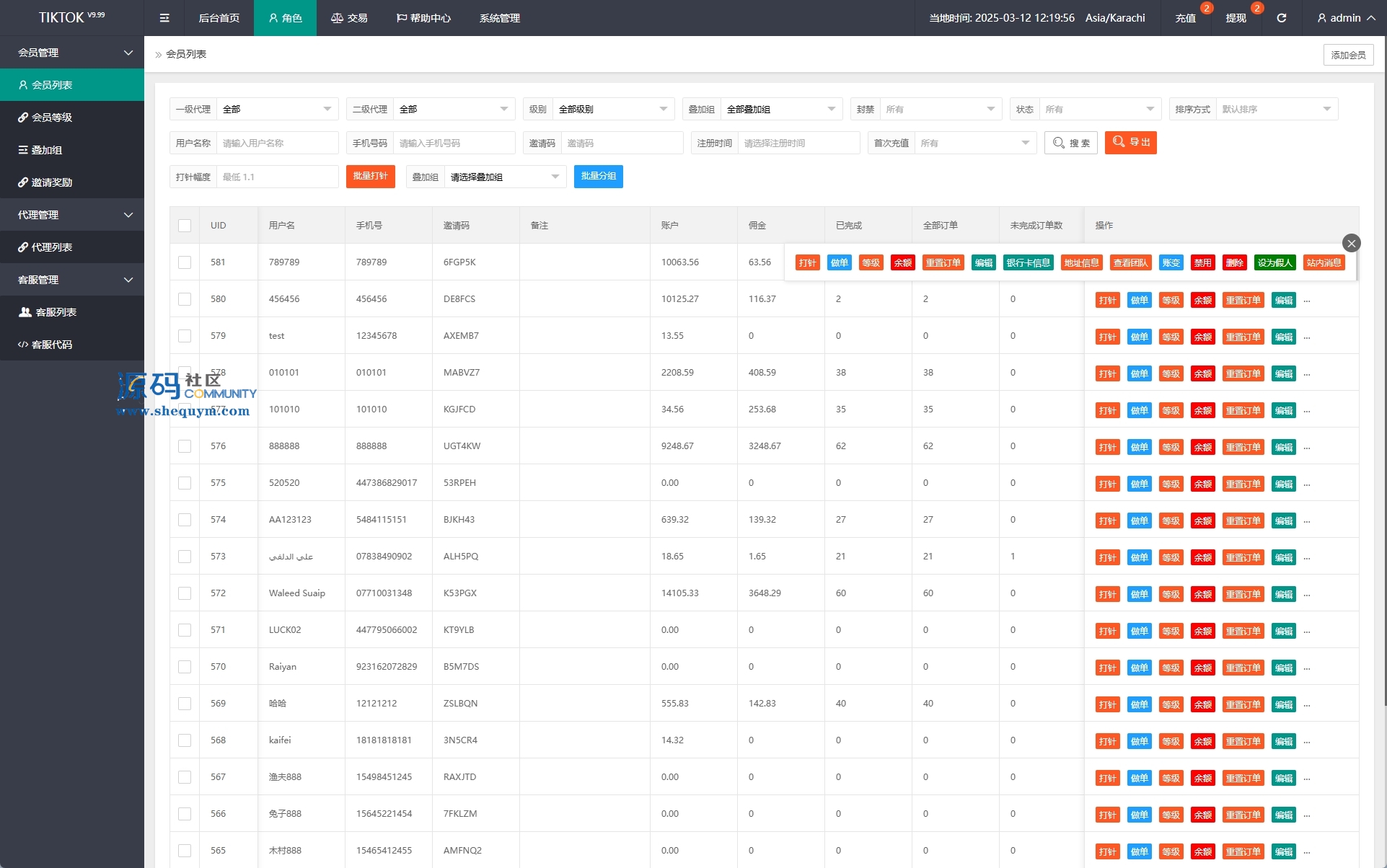The height and width of the screenshot is (868, 1387).
Task: Click the search magnifier 搜索 button
Action: pos(1071,143)
